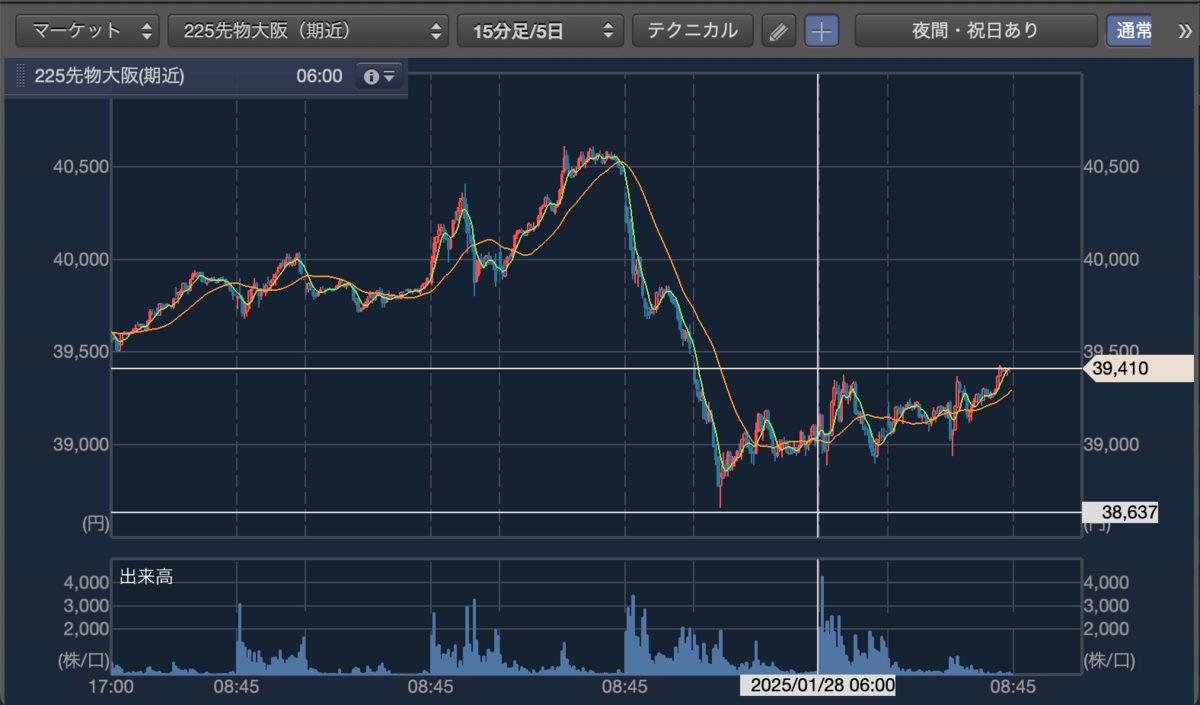This screenshot has height=705, width=1200.
Task: Click the 出来高 volume panel label
Action: pos(146,577)
